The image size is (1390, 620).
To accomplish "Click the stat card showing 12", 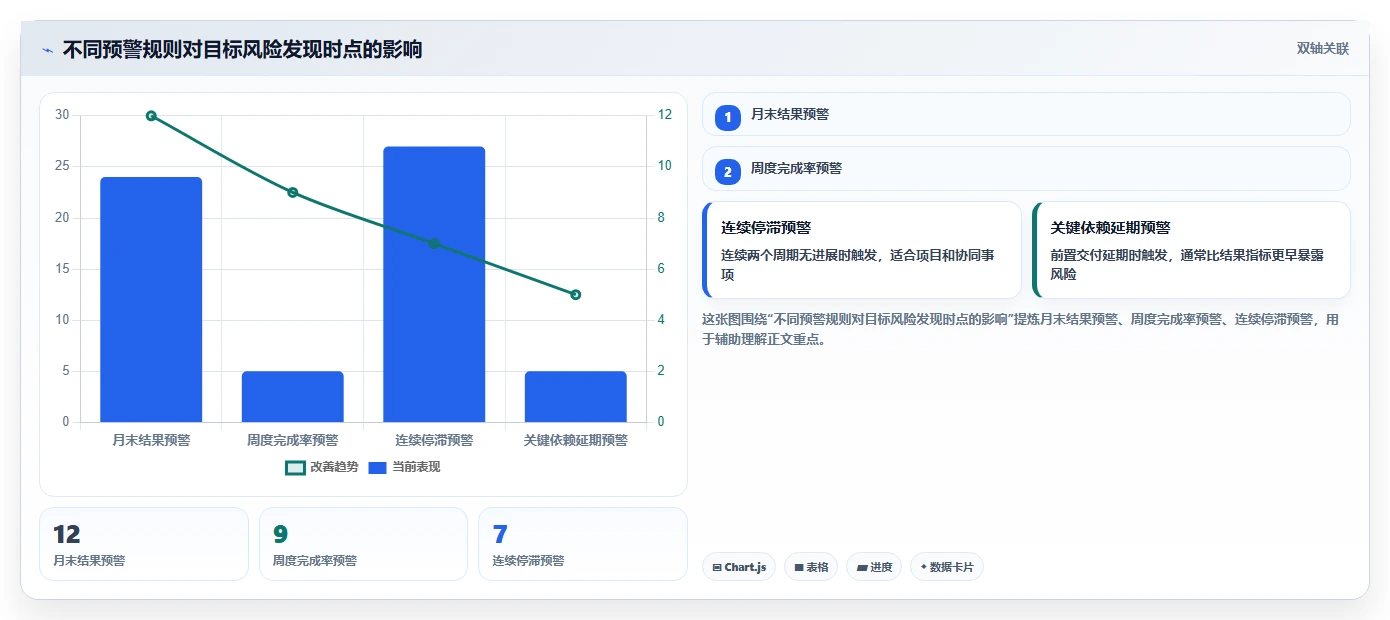I will pyautogui.click(x=144, y=544).
